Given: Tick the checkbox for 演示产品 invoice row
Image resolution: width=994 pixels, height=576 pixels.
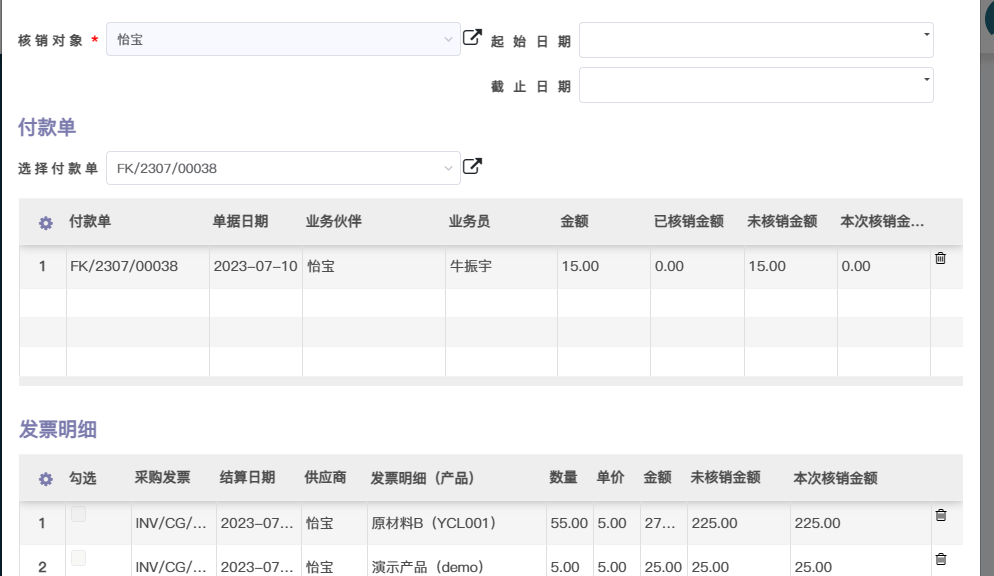Looking at the screenshot, I should tap(78, 558).
